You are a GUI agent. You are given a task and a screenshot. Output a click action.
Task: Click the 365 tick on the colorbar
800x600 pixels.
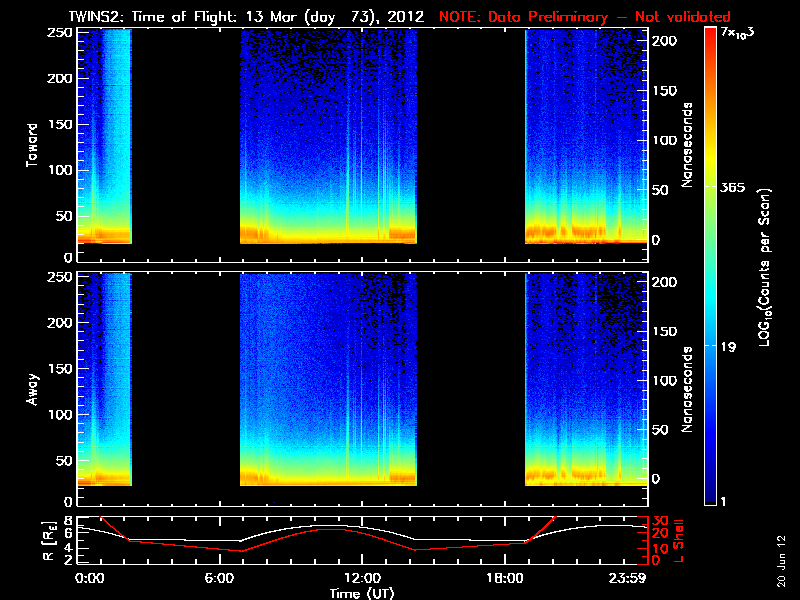pyautogui.click(x=733, y=188)
